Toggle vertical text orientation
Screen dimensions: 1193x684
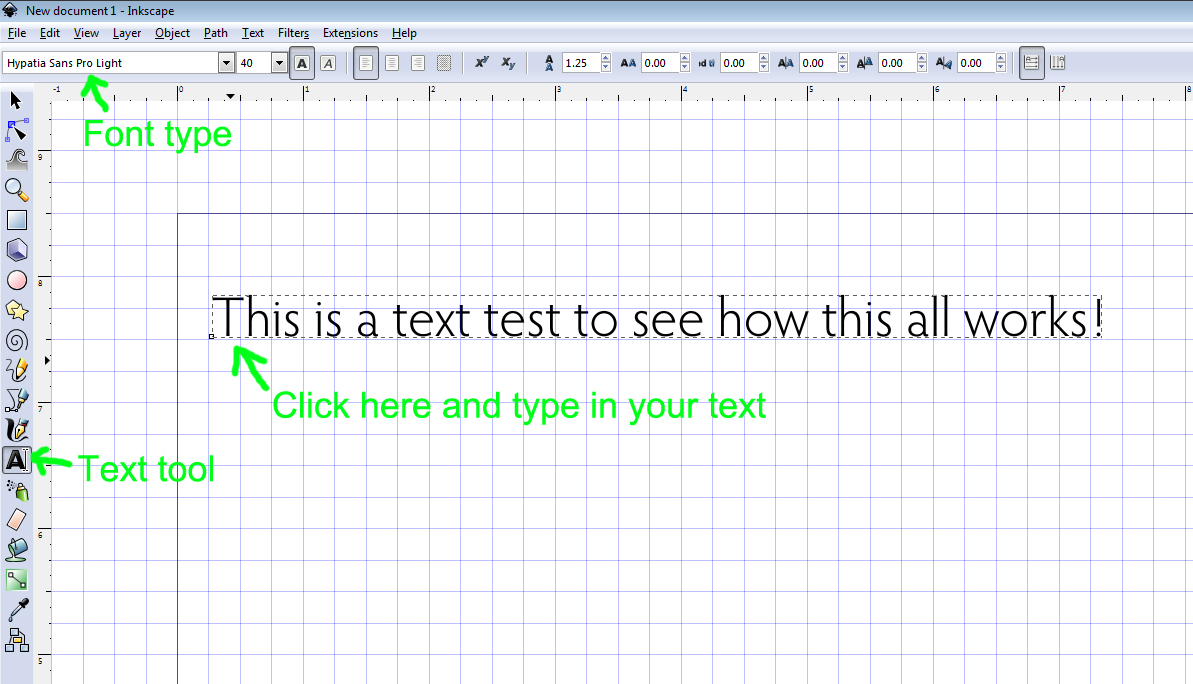[x=1057, y=62]
